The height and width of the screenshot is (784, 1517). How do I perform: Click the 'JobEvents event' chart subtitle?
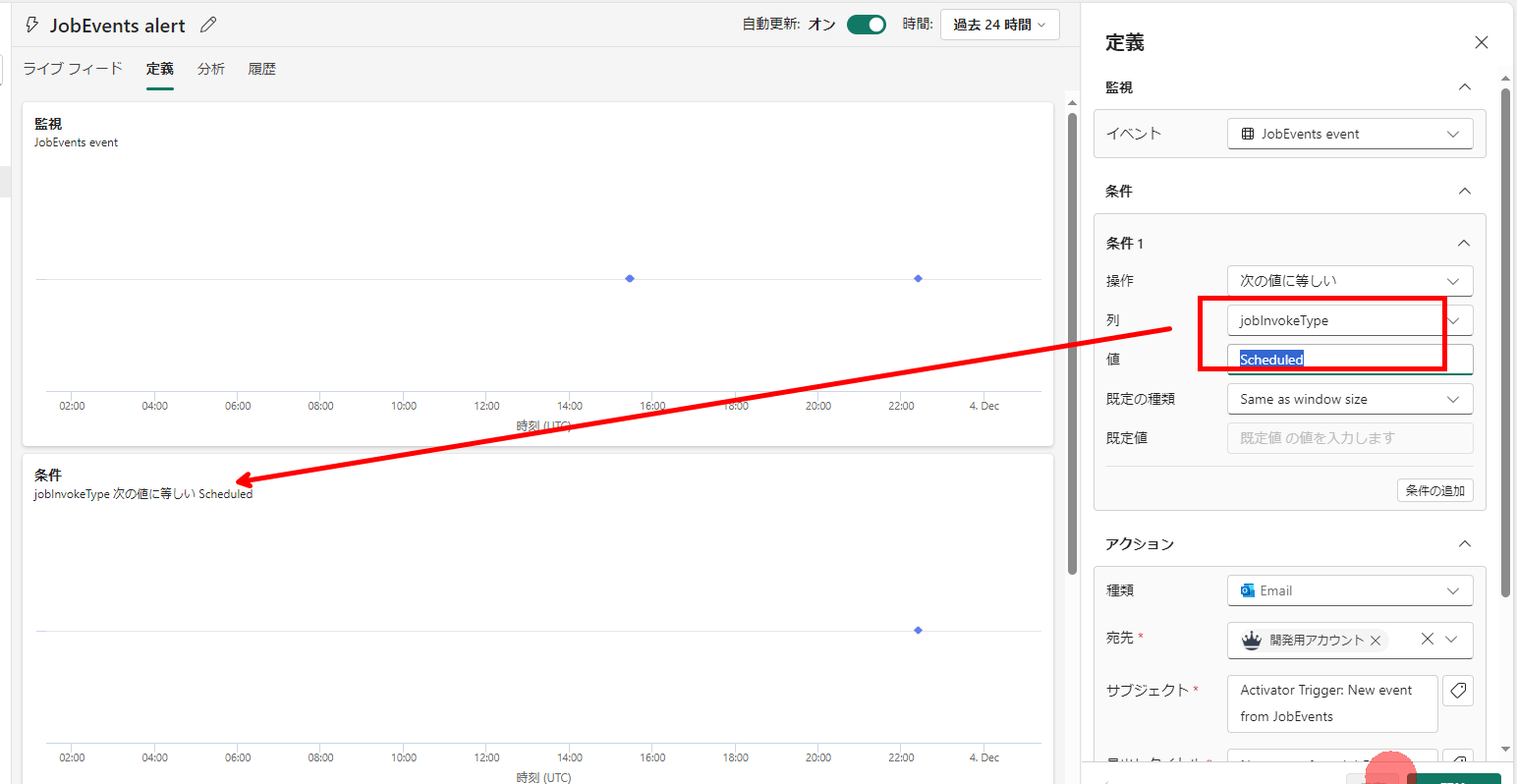(76, 142)
